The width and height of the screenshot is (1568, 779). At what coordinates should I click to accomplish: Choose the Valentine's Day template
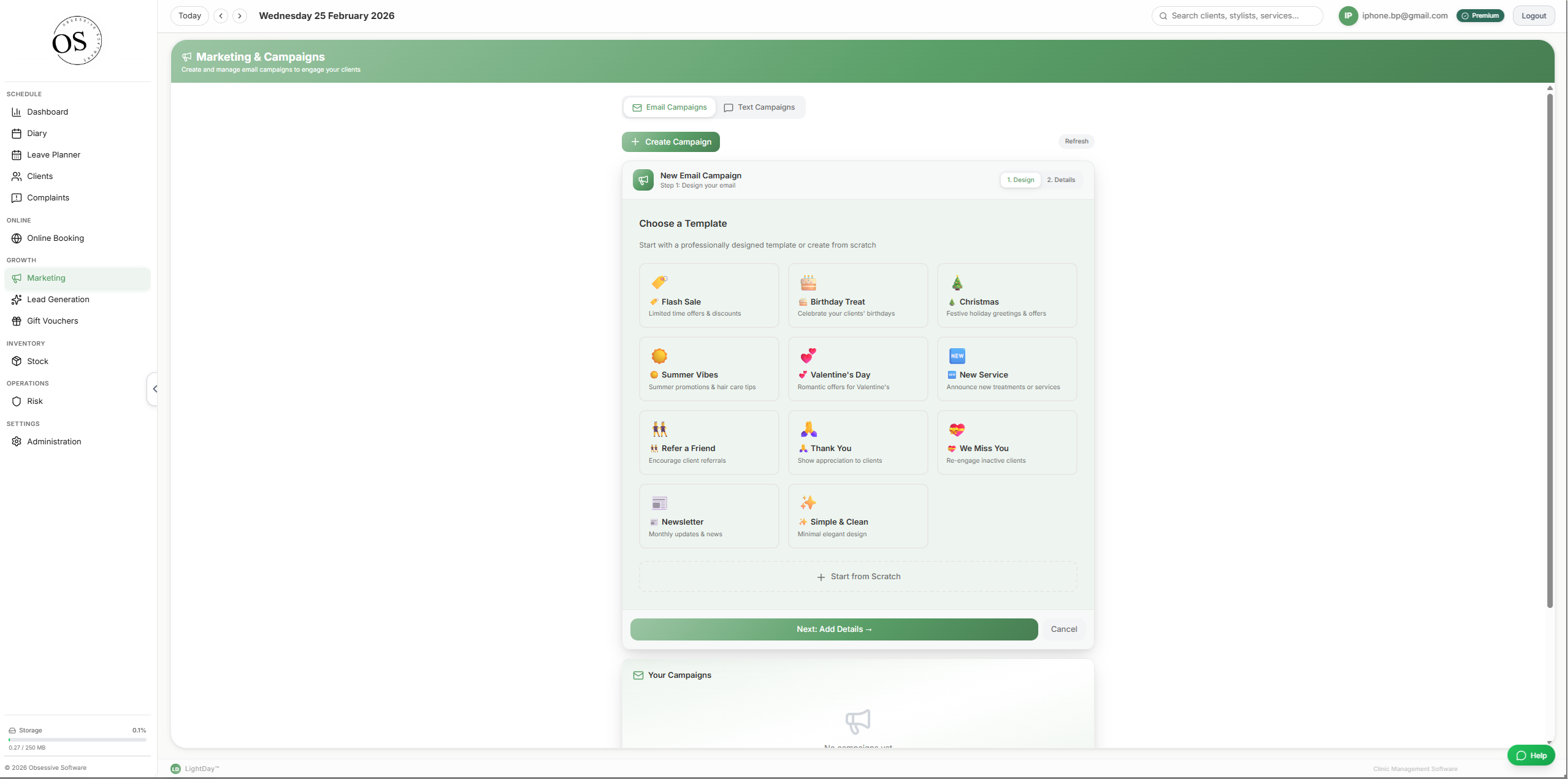tap(857, 369)
